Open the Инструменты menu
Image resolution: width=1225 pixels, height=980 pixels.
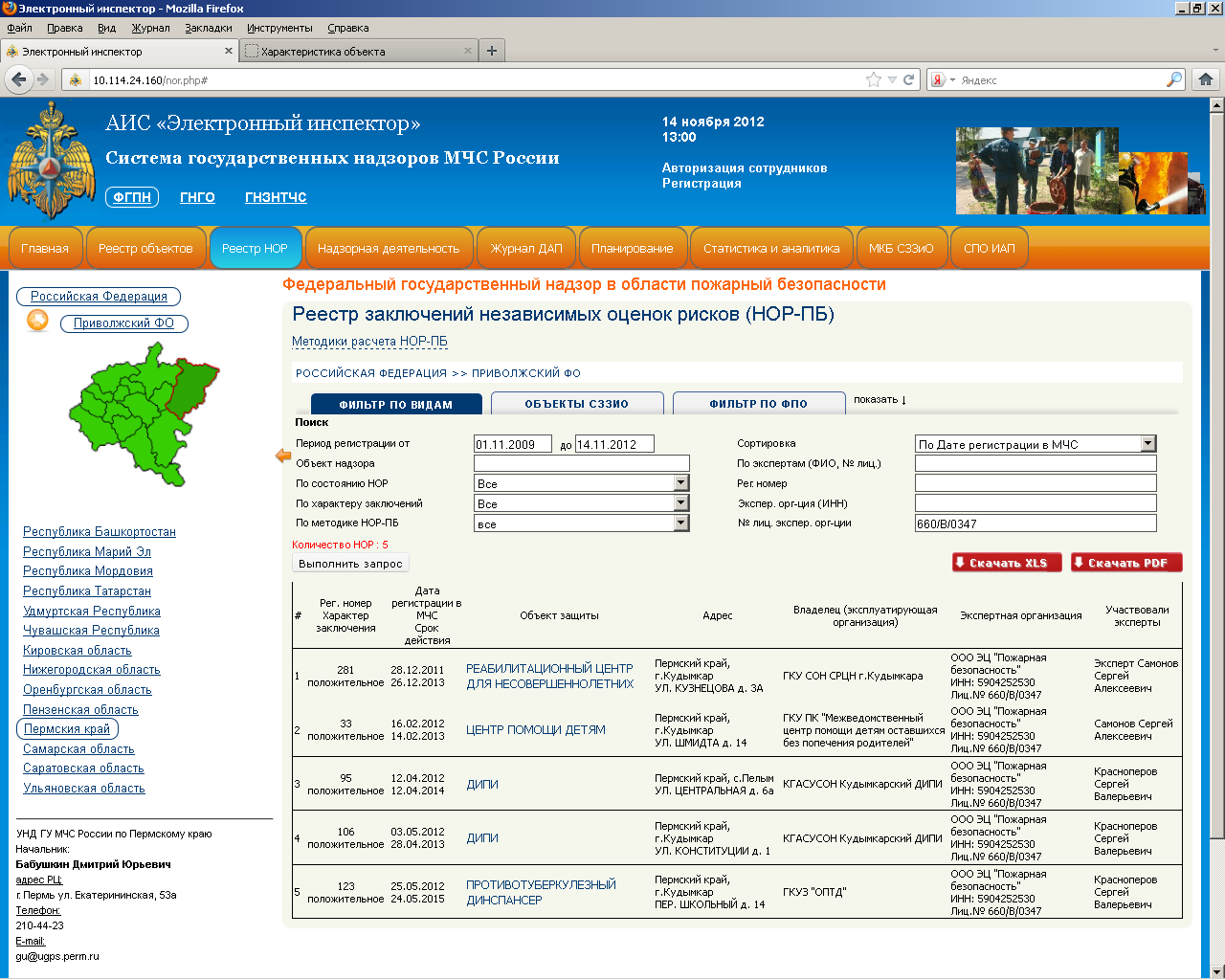tap(279, 28)
